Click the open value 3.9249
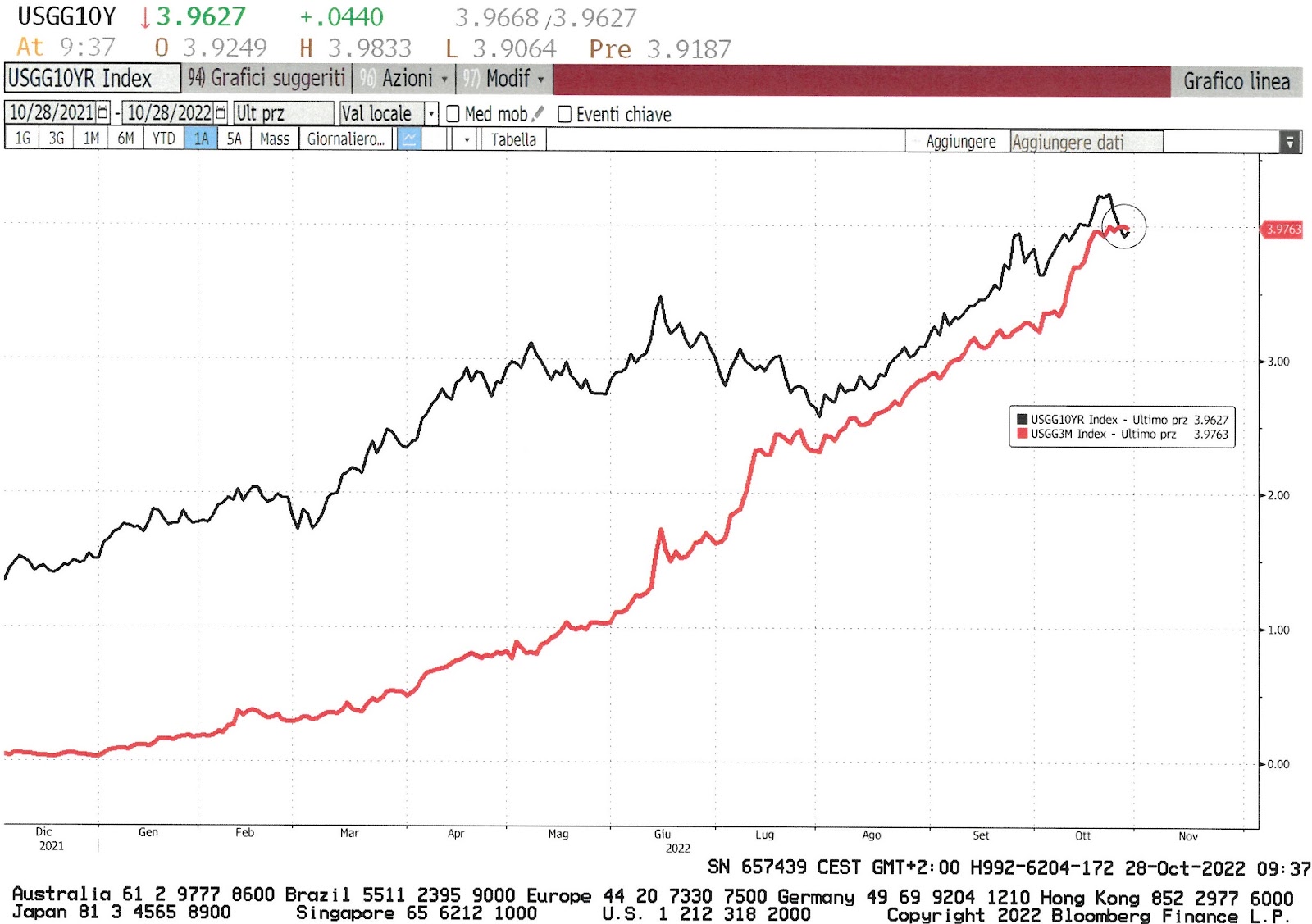Screen dimensions: 1312x924 point(225,48)
